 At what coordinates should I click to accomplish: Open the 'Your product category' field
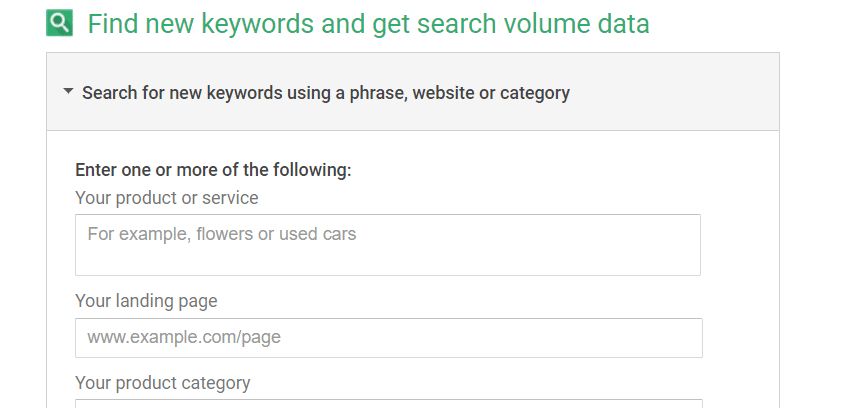(x=389, y=404)
